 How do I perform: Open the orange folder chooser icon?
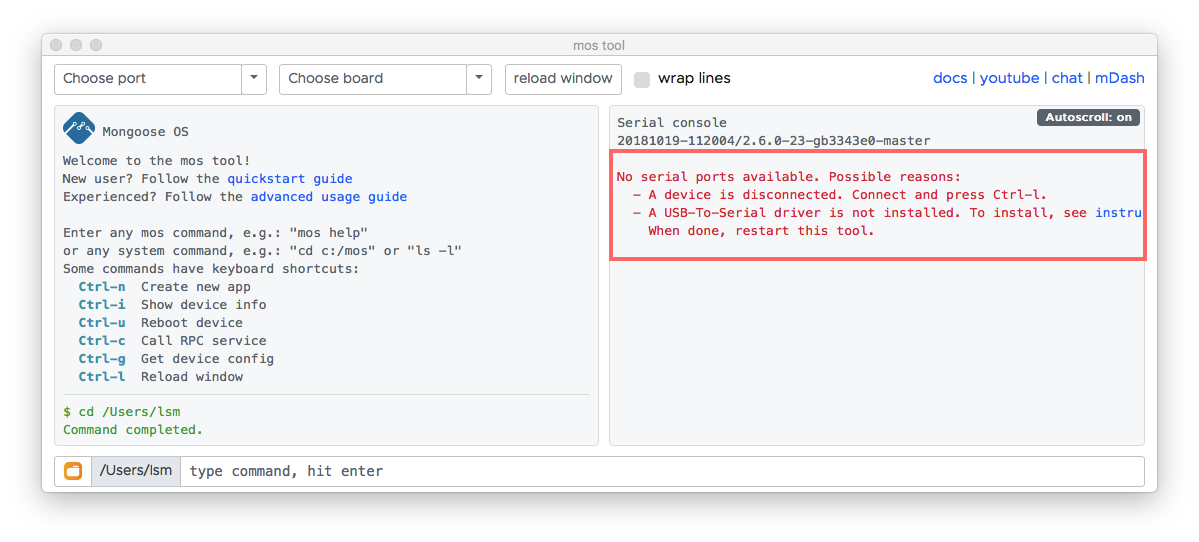73,472
